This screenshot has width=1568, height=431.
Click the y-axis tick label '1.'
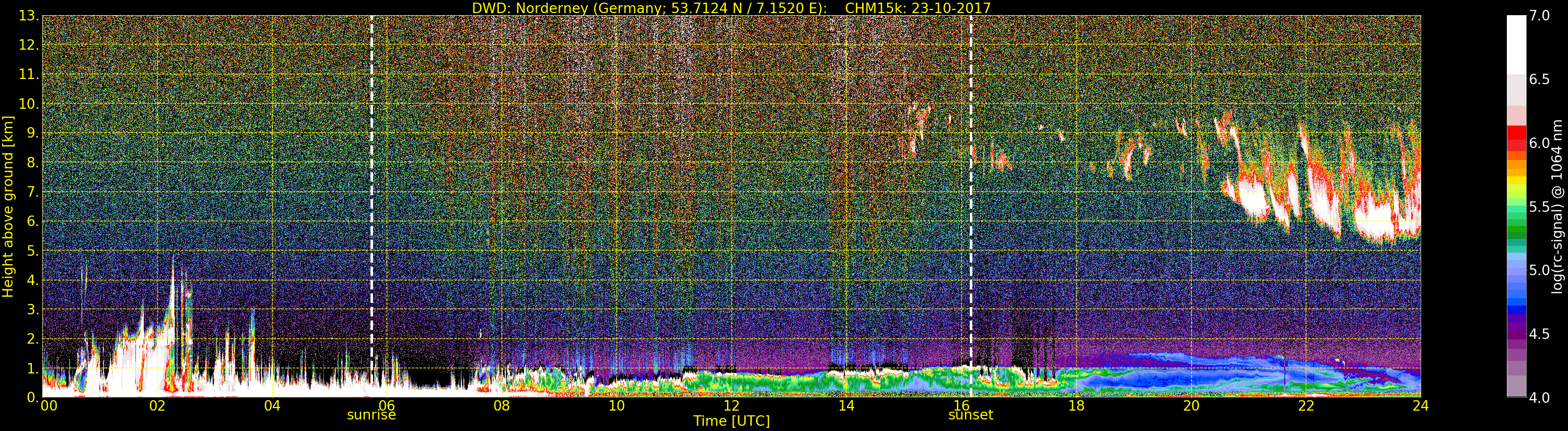click(32, 369)
